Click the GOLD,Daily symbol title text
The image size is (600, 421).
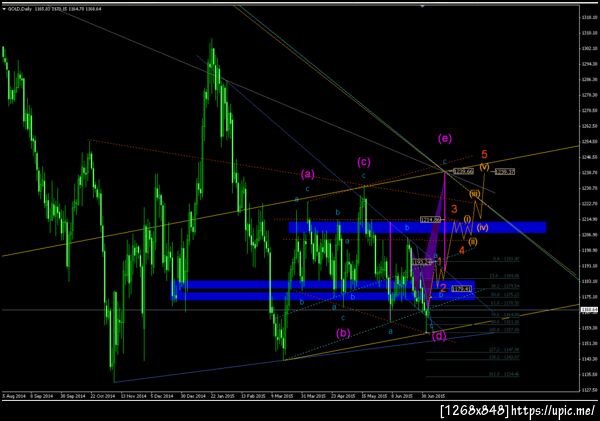[20, 8]
